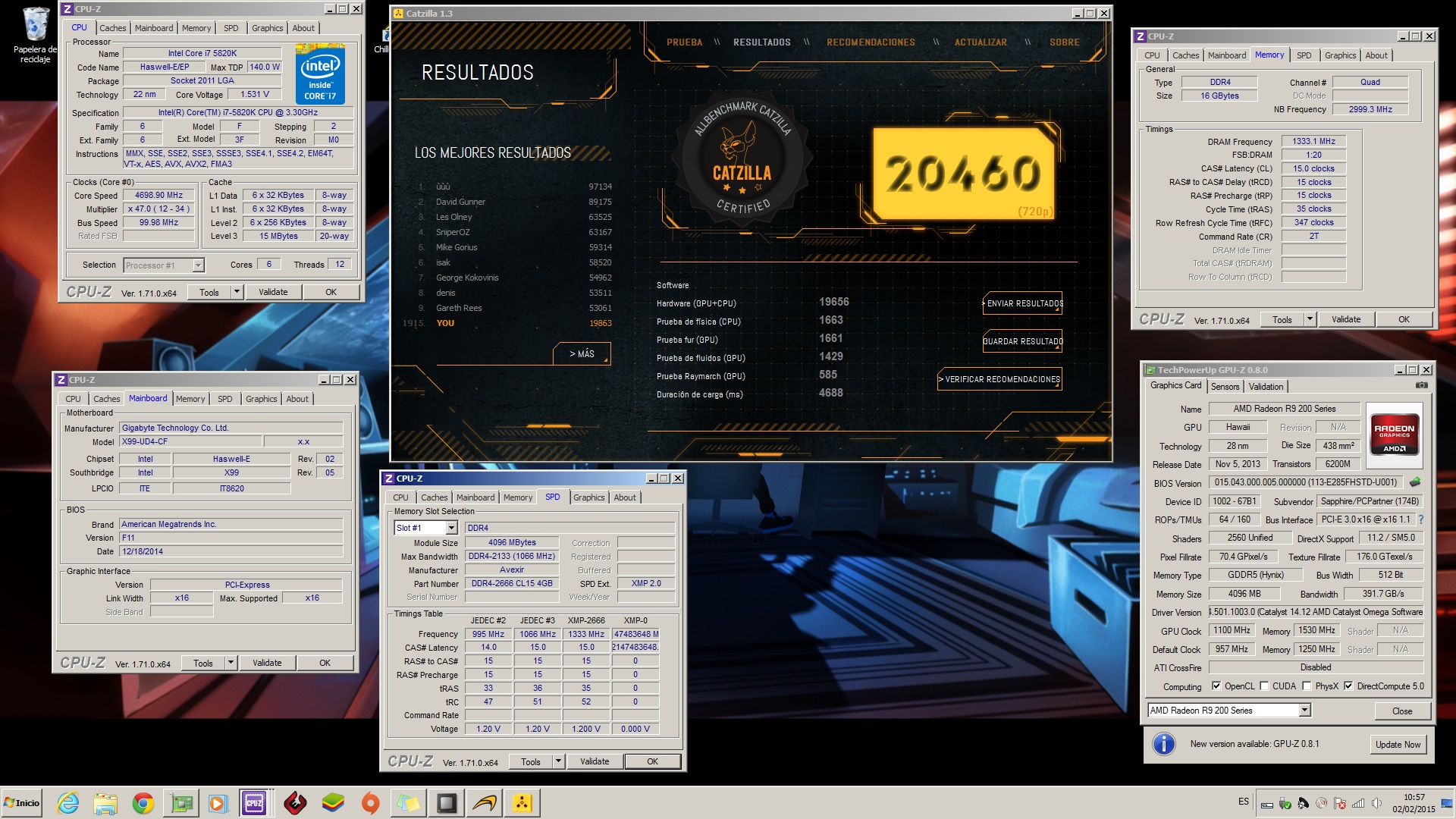Open the Inicio start menu

(x=21, y=803)
